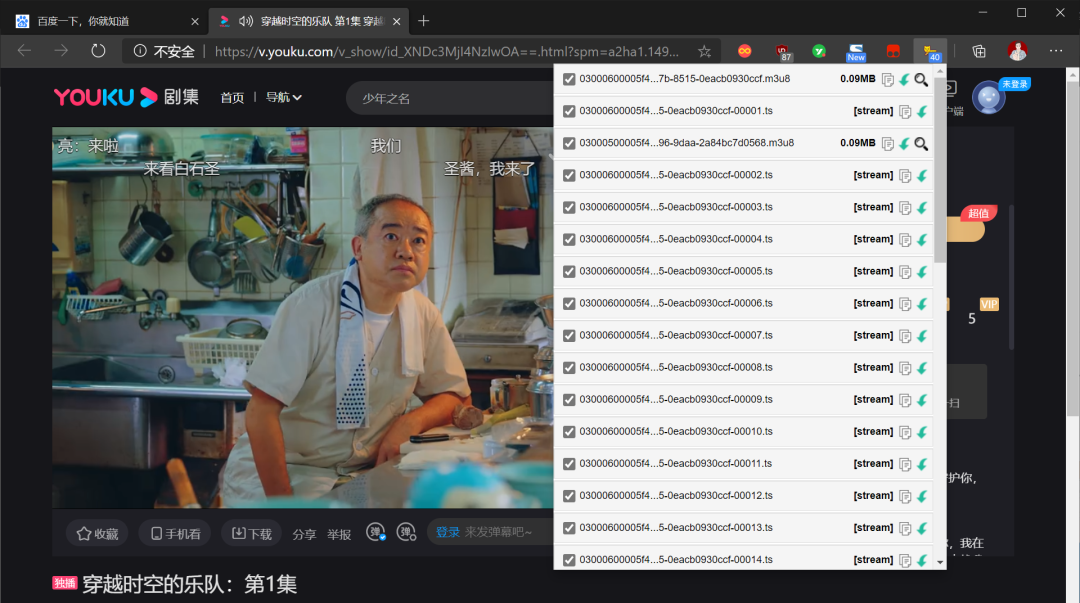Download the 00004.ts stream
Viewport: 1080px width, 603px height.
pyautogui.click(x=922, y=240)
